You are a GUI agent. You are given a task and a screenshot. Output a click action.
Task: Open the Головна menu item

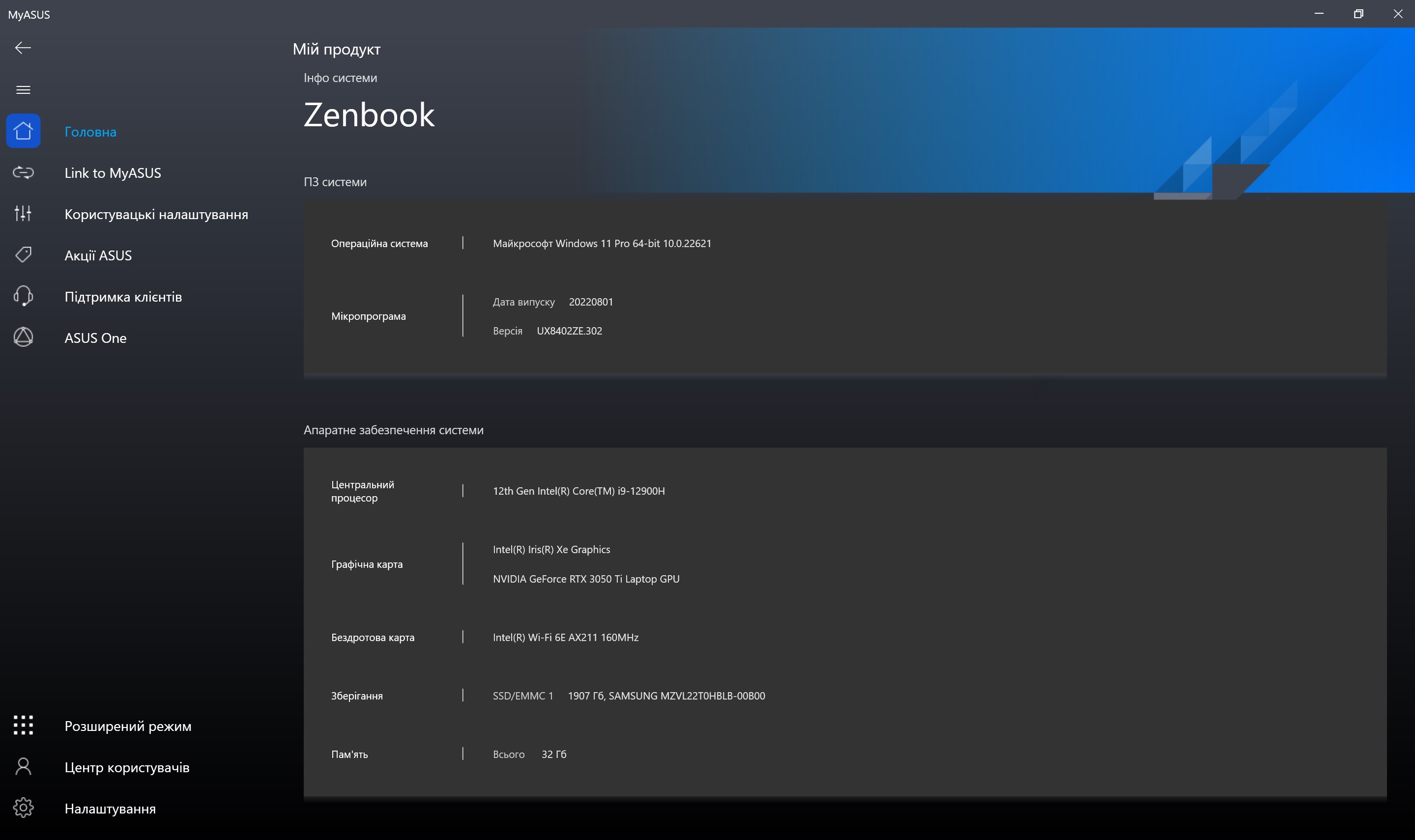(90, 132)
